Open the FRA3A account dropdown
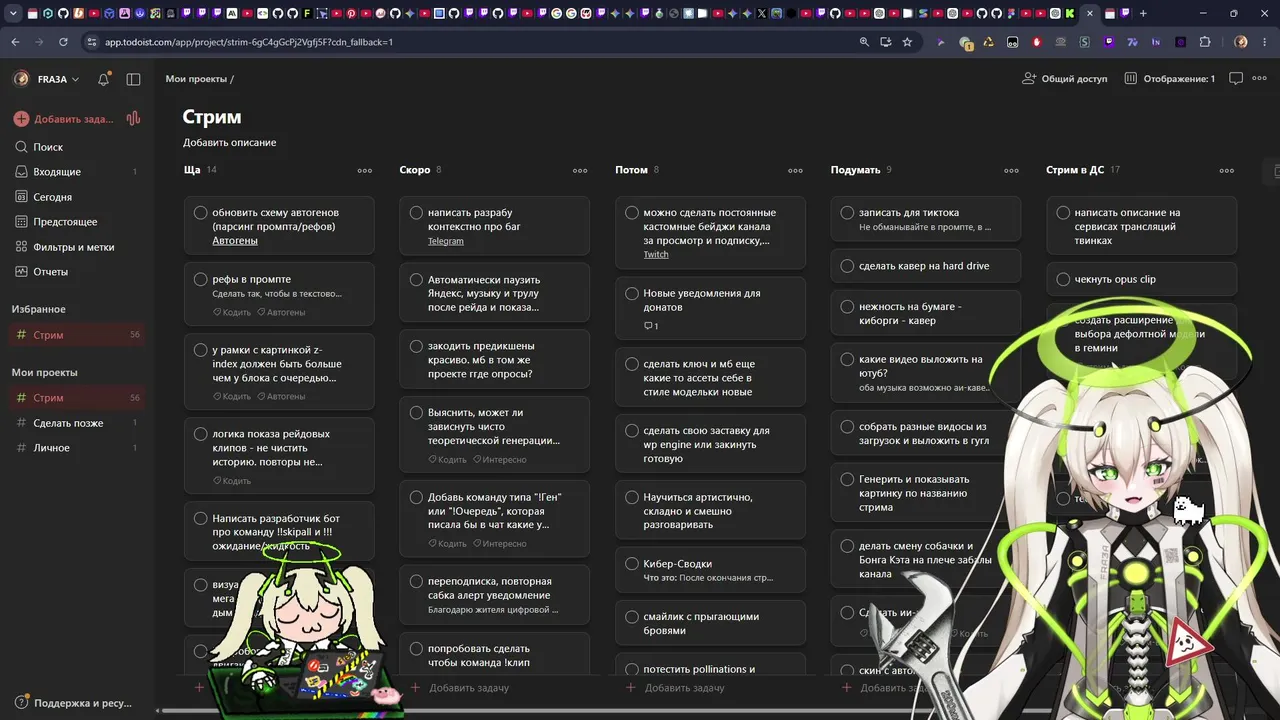 click(46, 79)
